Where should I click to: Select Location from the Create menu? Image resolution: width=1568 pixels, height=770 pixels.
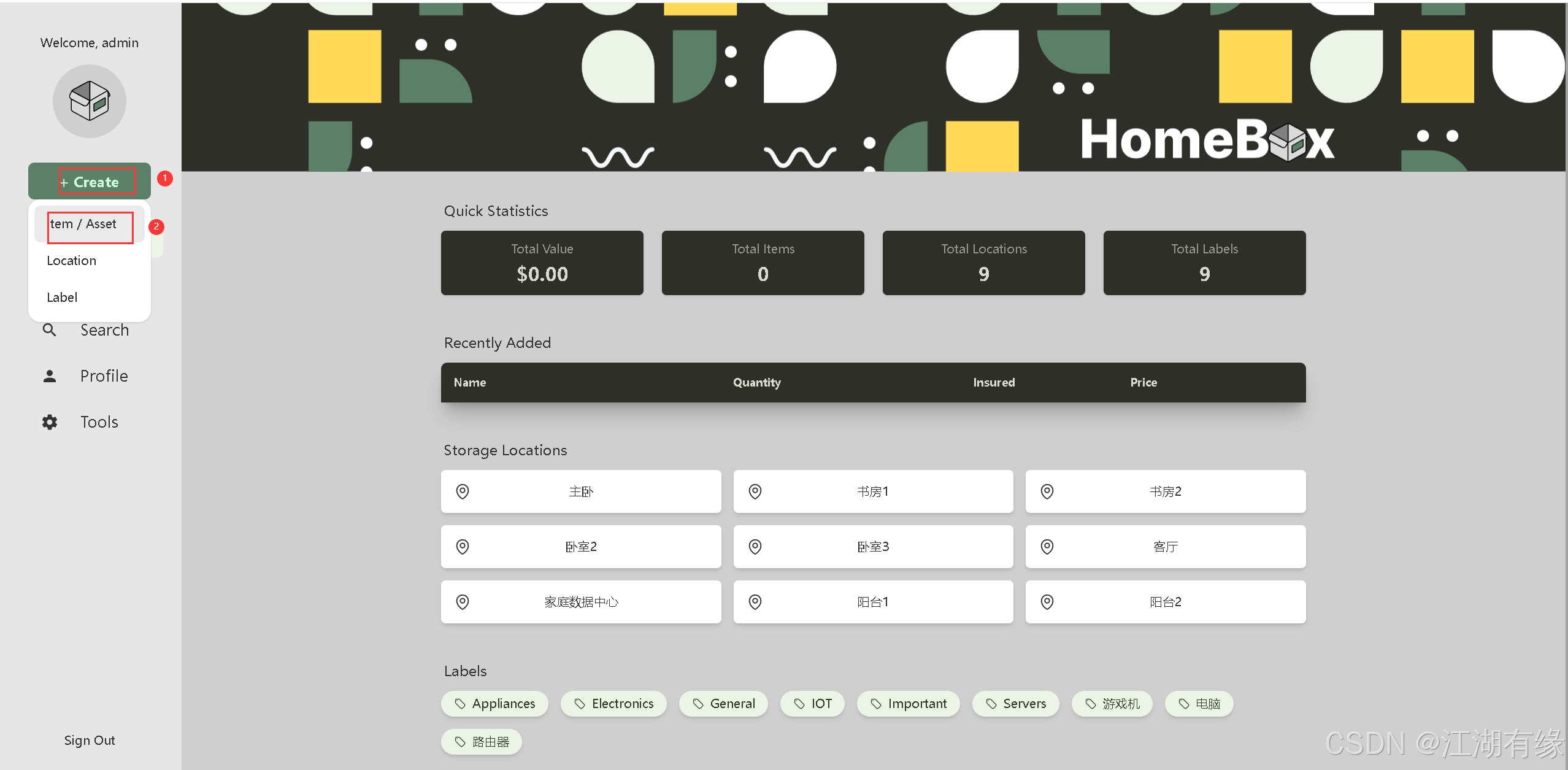(71, 260)
